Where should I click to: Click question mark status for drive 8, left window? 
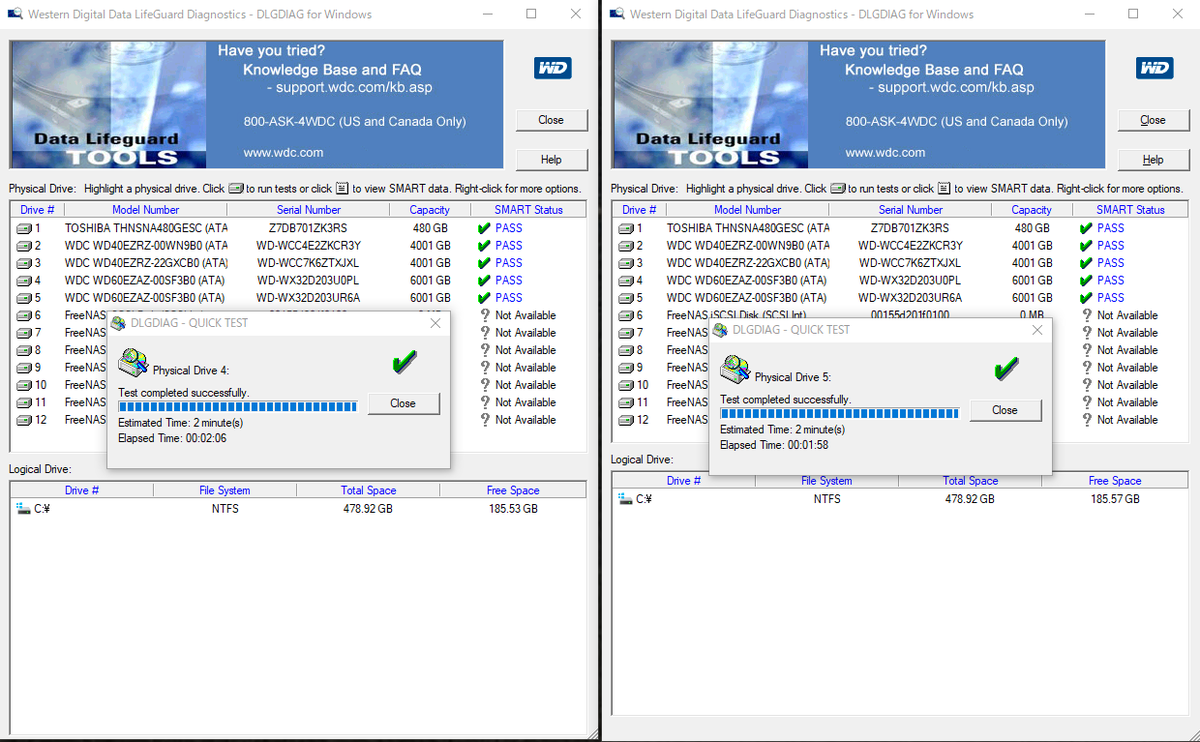(485, 350)
